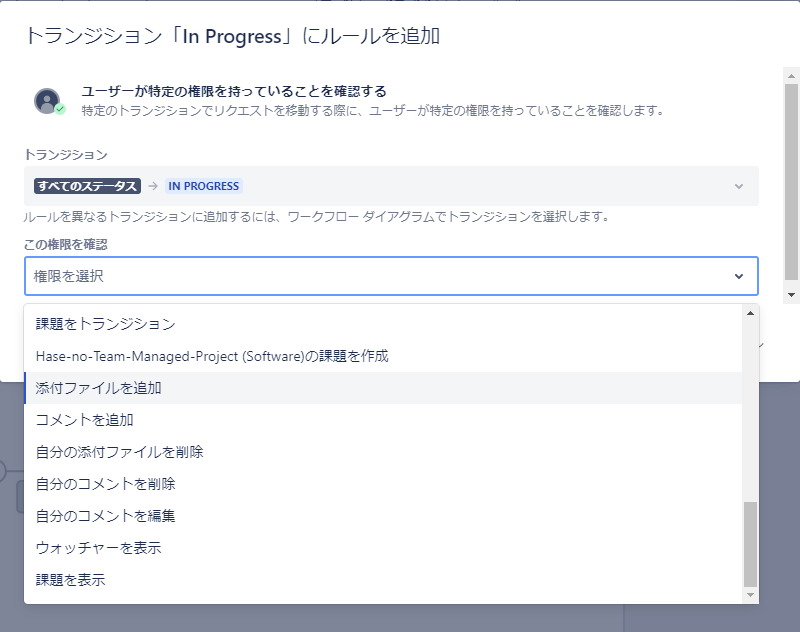
Task: Choose Hase-no-Team-Managed-Project の課題を作成 option
Action: (x=383, y=356)
